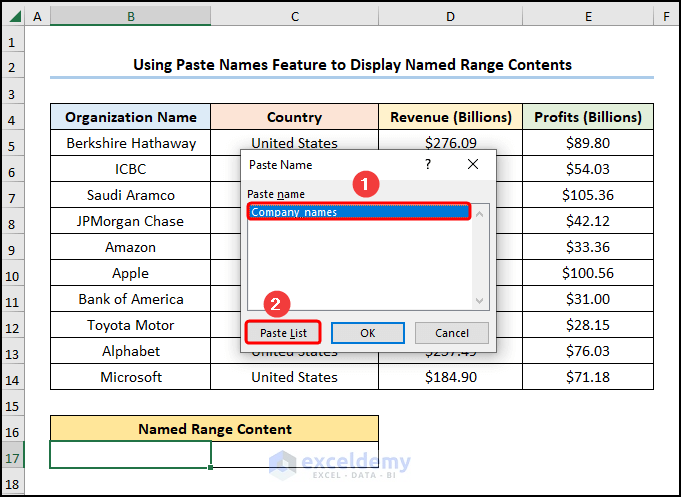This screenshot has width=681, height=497.
Task: Select the Bank of America cell
Action: click(x=130, y=299)
